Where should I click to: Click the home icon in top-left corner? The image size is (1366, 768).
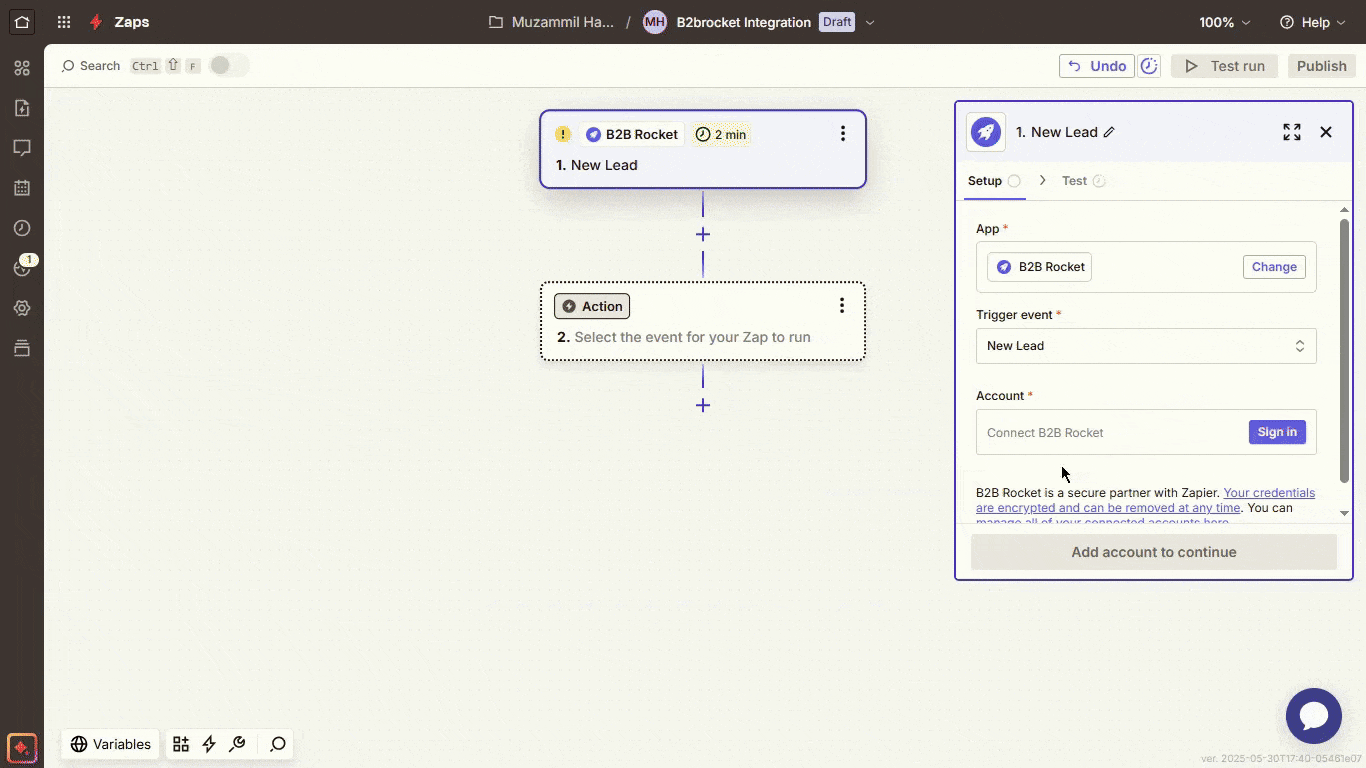point(22,22)
